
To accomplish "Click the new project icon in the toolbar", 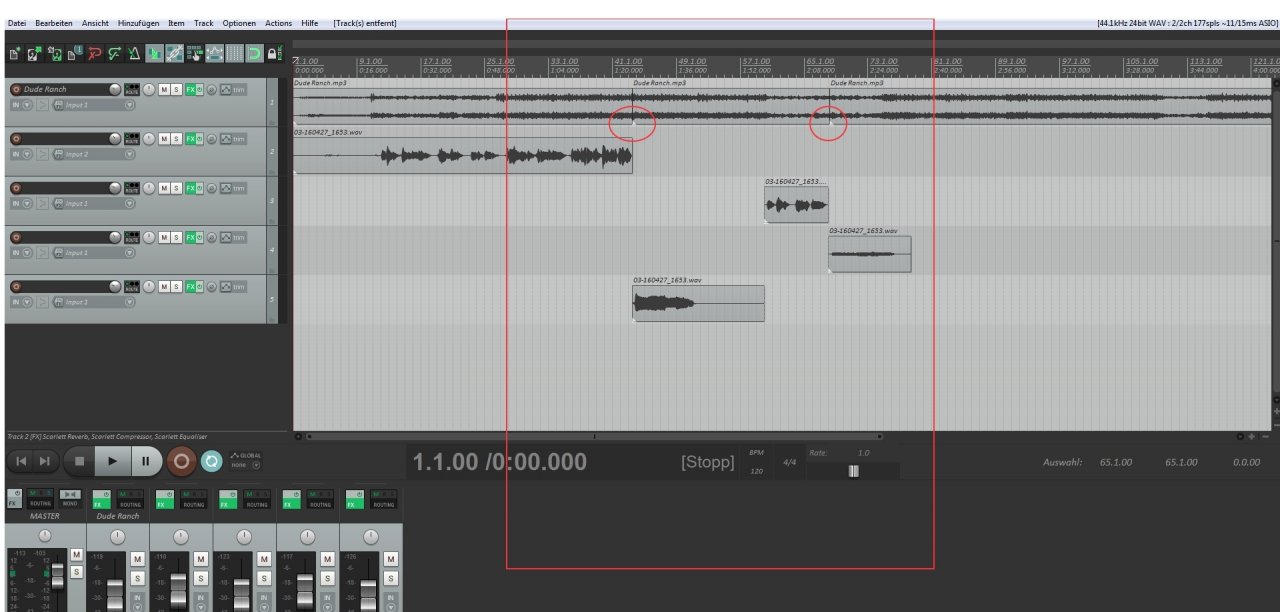I will (x=16, y=53).
